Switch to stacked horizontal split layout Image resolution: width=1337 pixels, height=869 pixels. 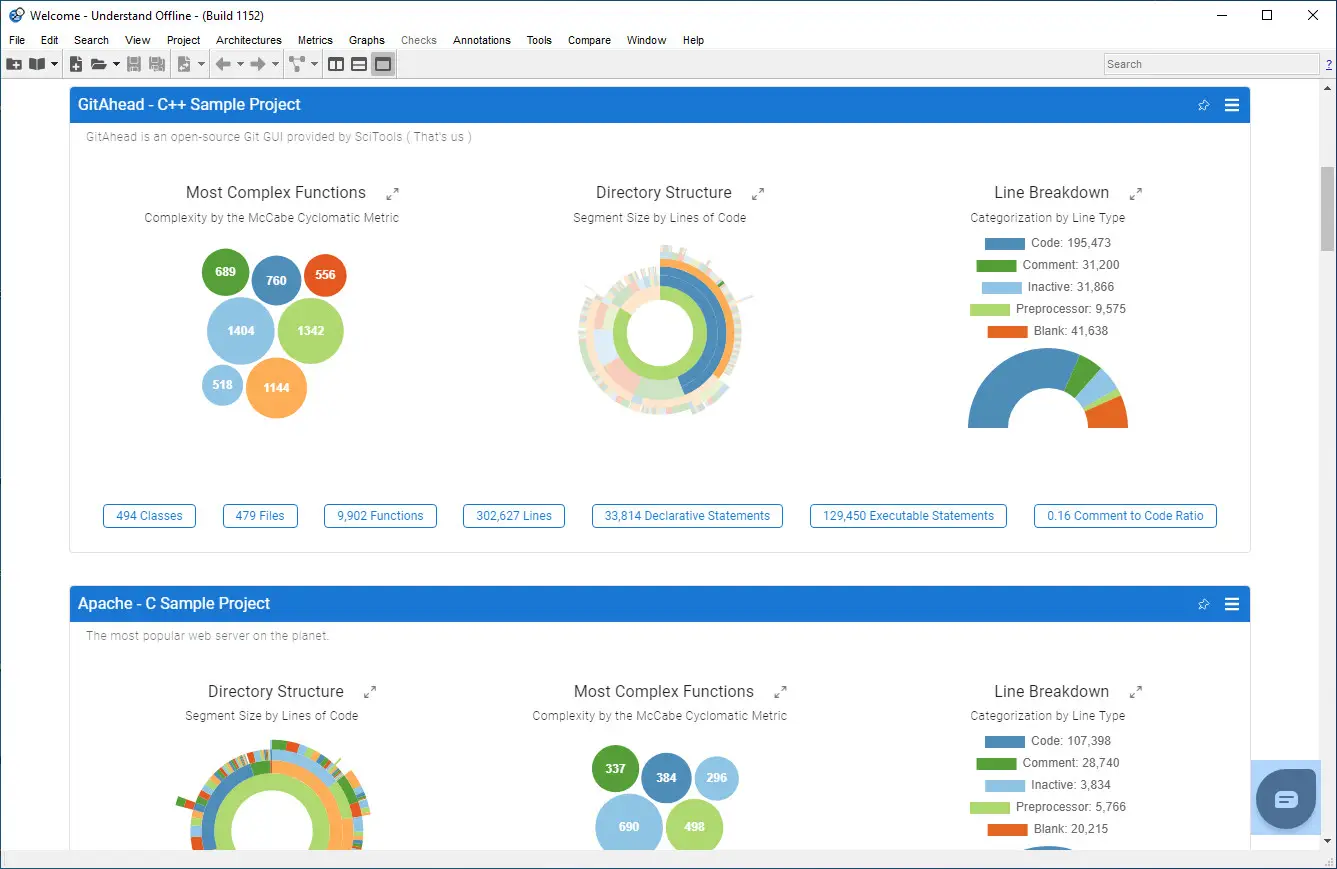click(359, 64)
